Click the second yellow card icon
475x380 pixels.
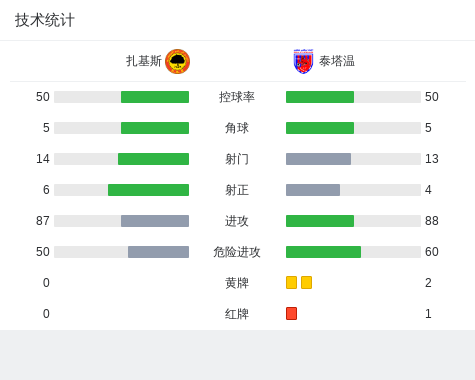tap(306, 282)
